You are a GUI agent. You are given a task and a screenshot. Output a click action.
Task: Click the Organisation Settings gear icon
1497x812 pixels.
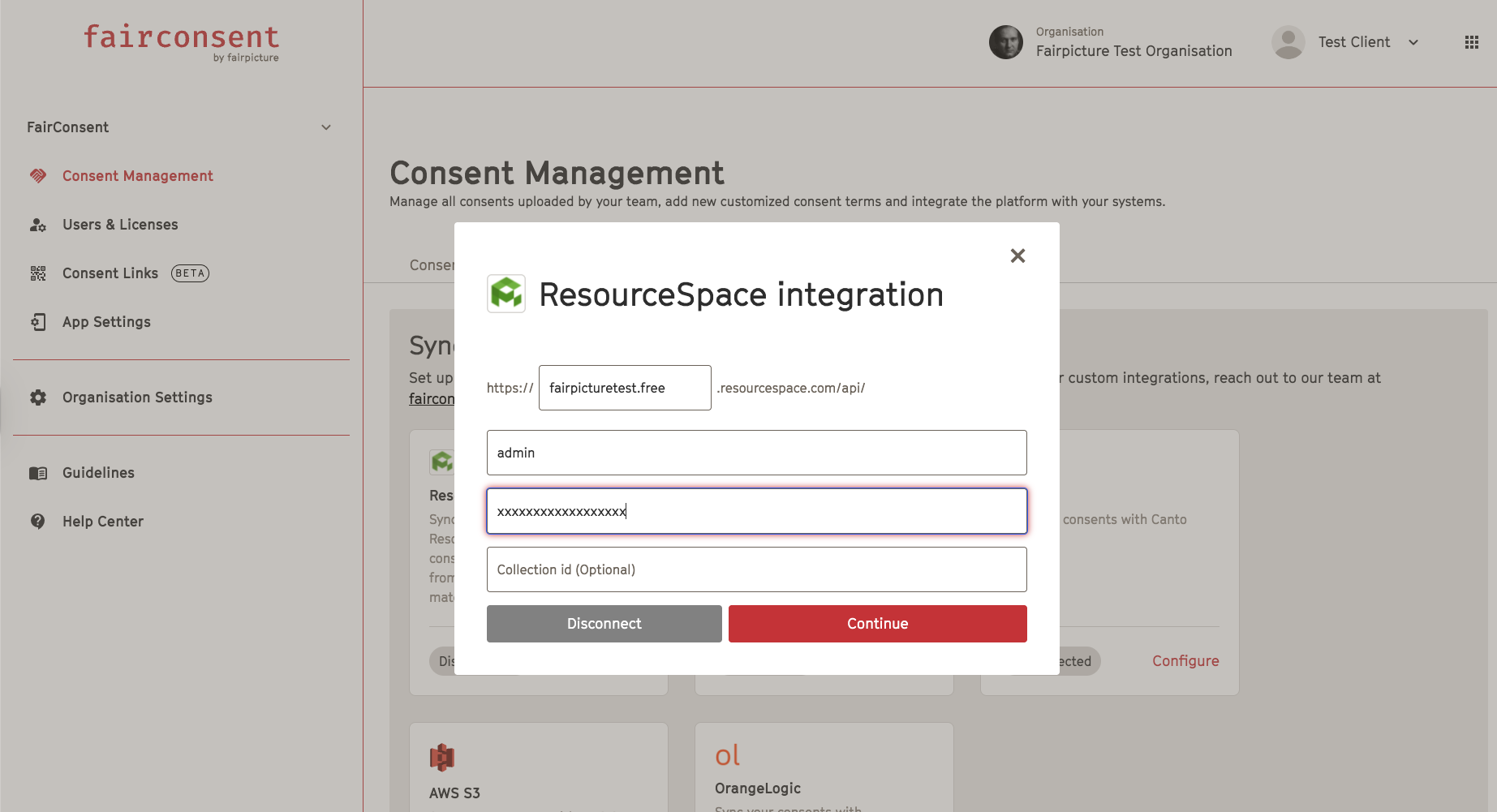tap(38, 397)
